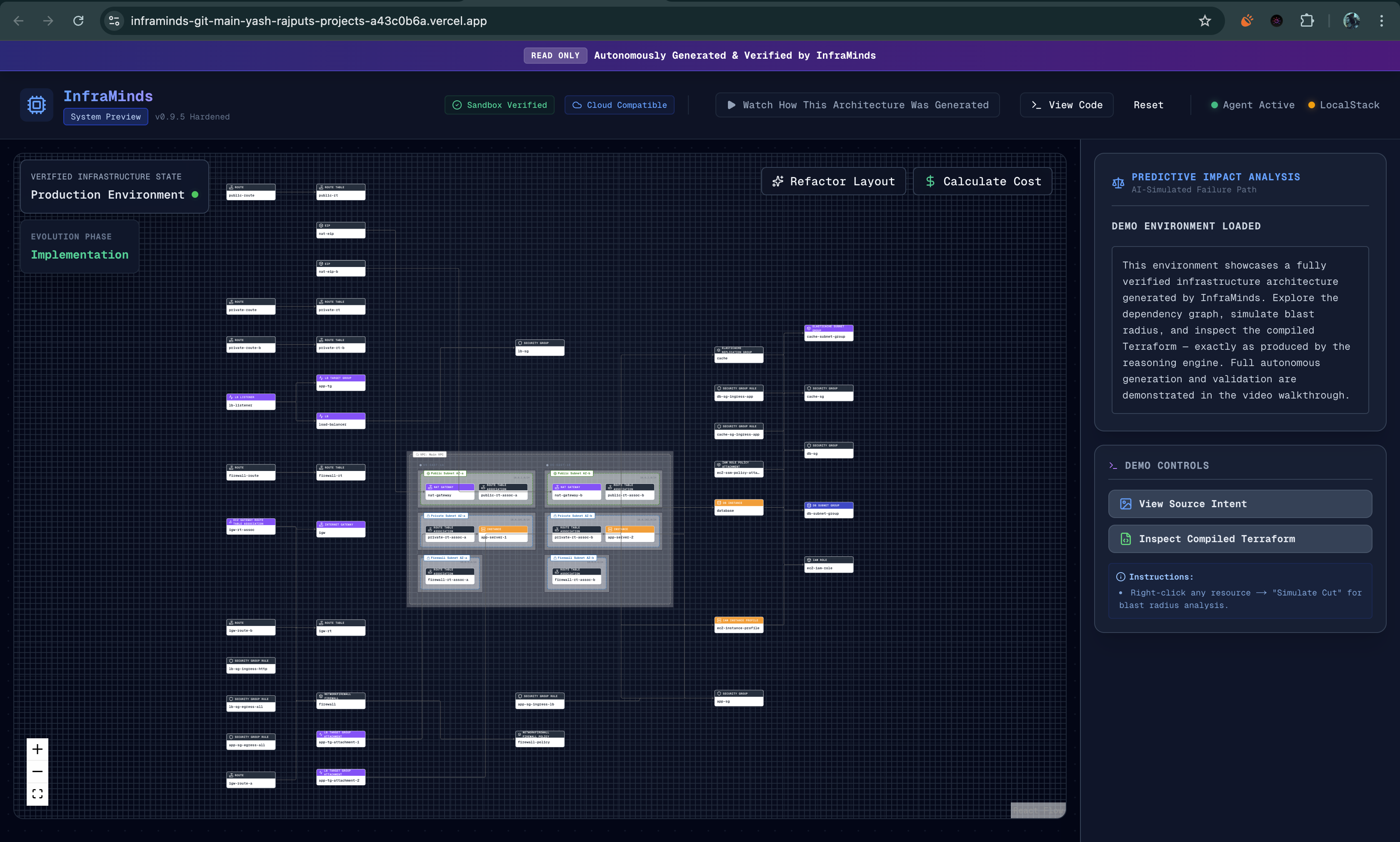Click the zoom in plus button
The image size is (1400, 842).
point(37,749)
